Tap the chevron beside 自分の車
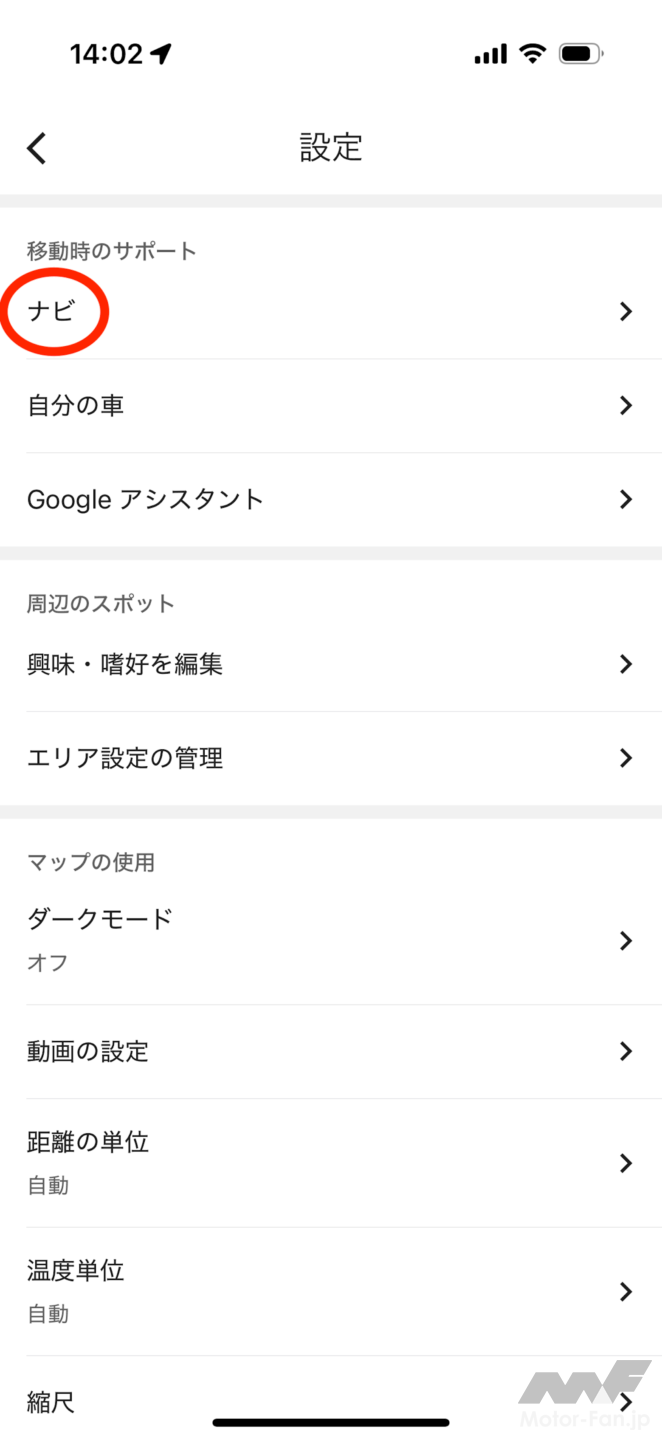Screen dimensions: 662x1440 626,405
